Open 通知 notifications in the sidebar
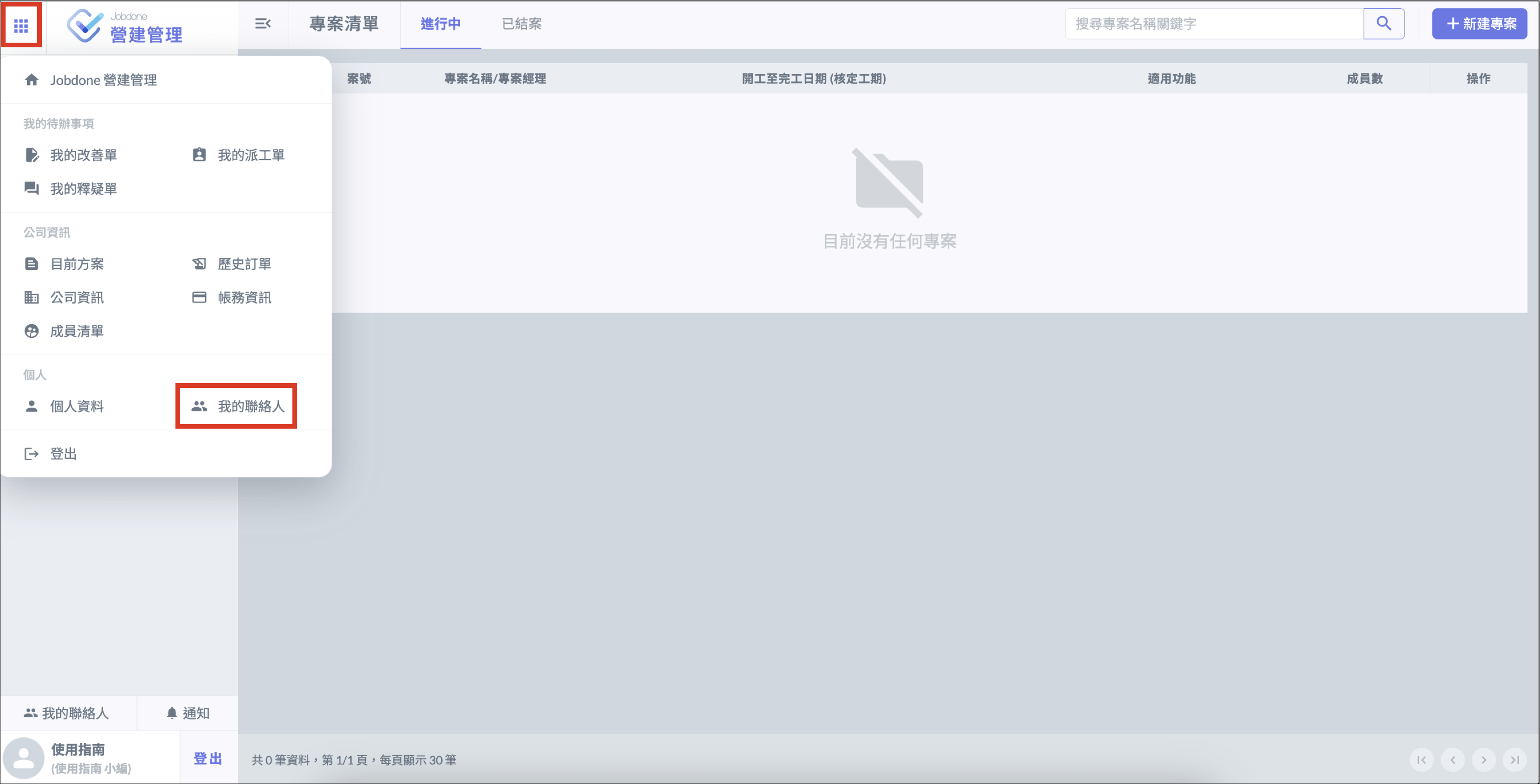Viewport: 1540px width, 784px height. tap(188, 713)
